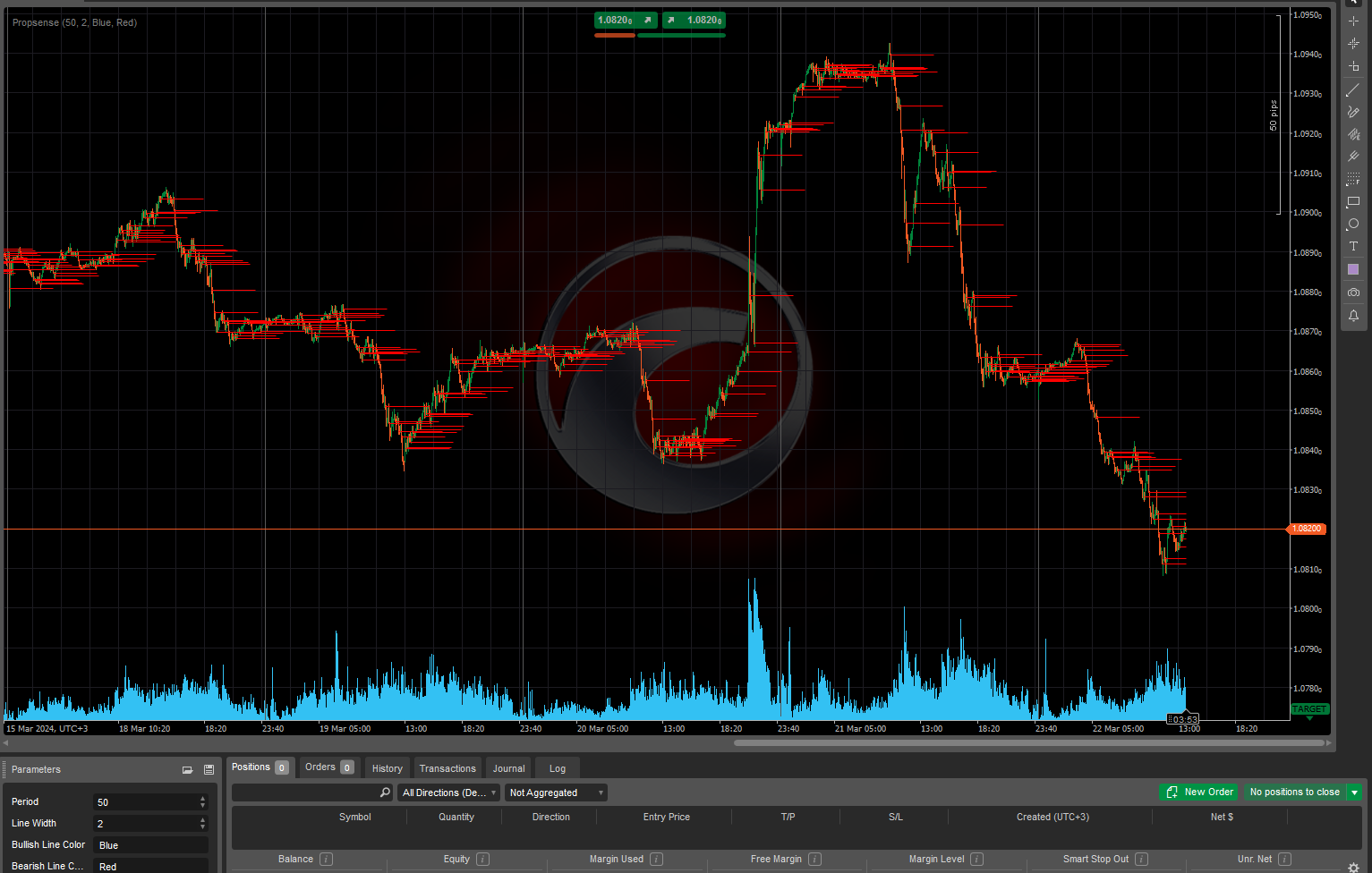Select the trend line drawing tool
Viewport: 1372px width, 873px height.
1353,89
